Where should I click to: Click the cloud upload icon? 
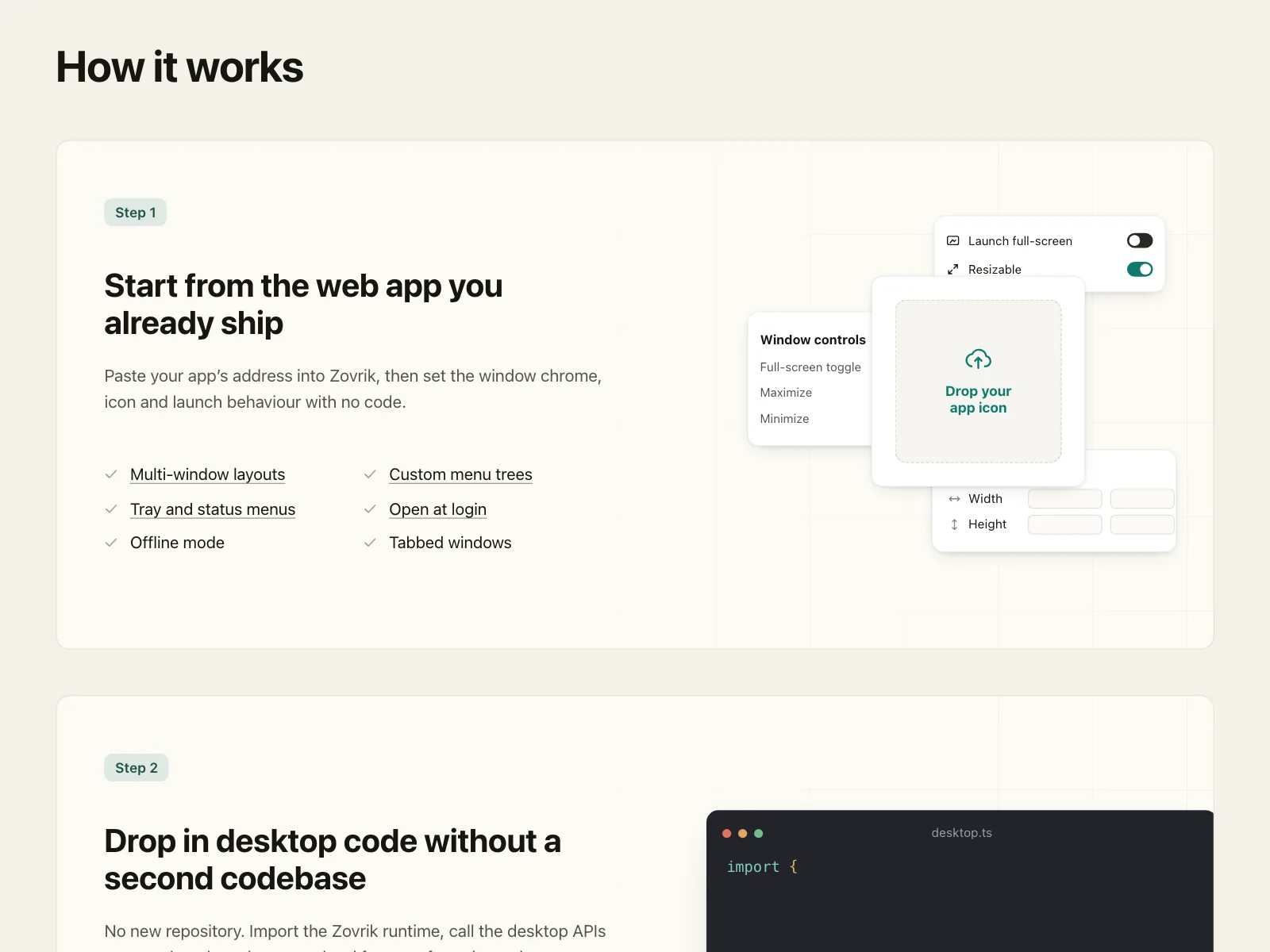(978, 359)
